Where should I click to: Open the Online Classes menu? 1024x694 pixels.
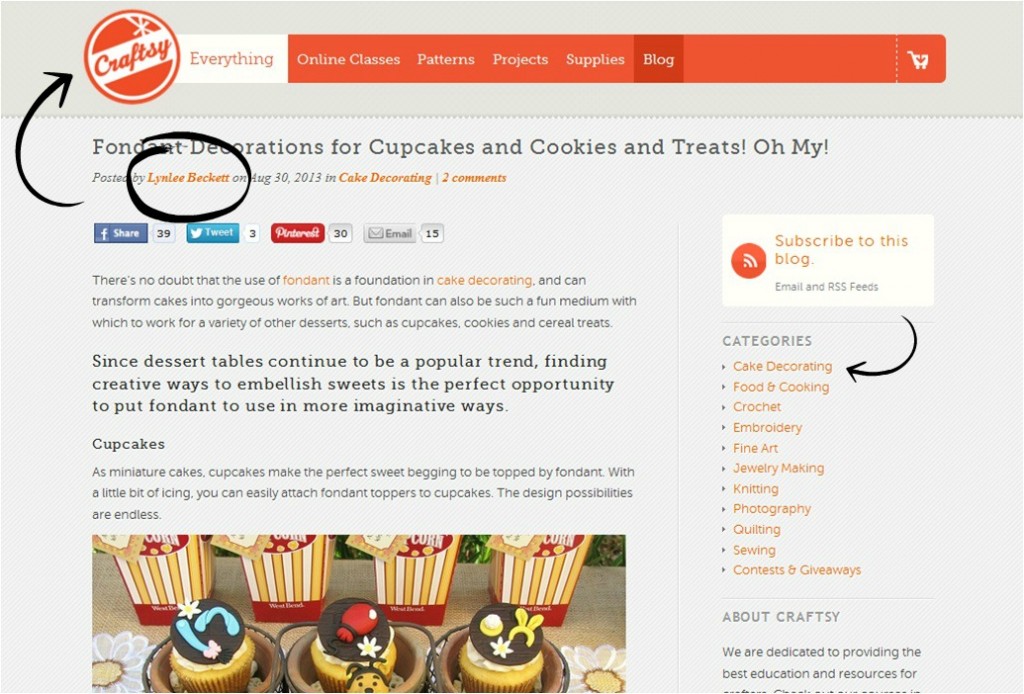(x=348, y=59)
